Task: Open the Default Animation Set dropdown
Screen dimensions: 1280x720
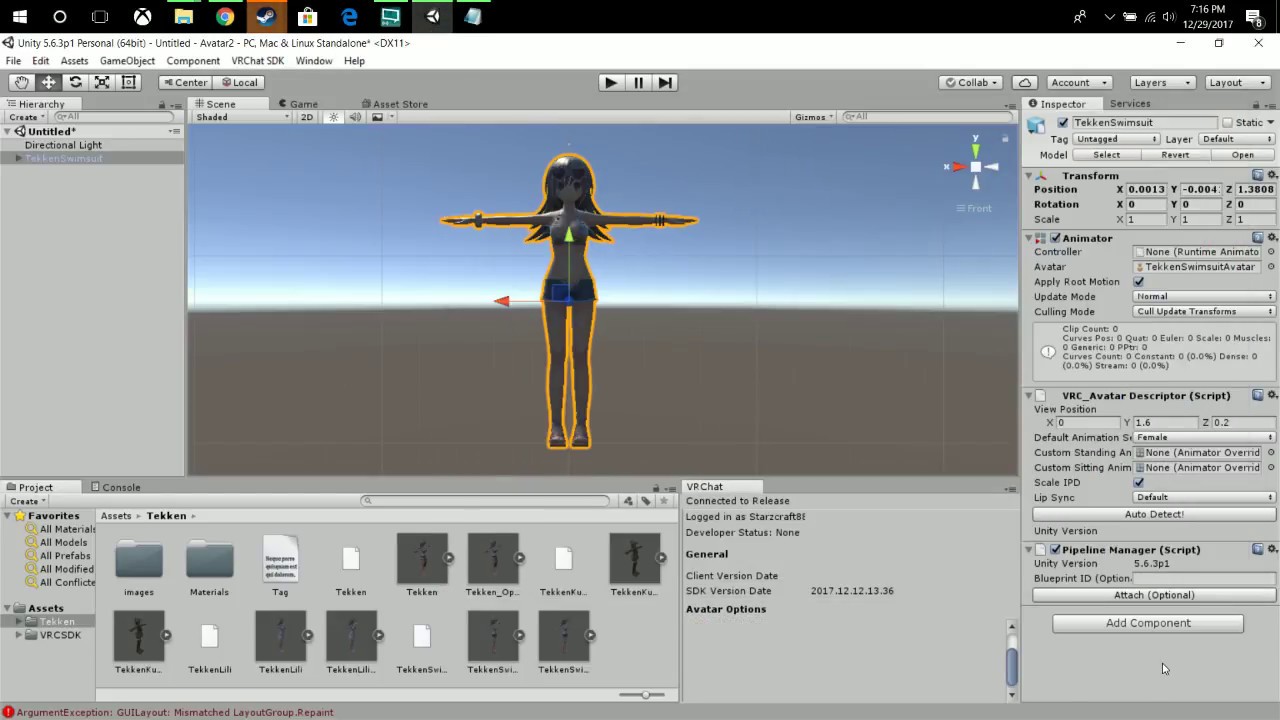Action: (1204, 437)
